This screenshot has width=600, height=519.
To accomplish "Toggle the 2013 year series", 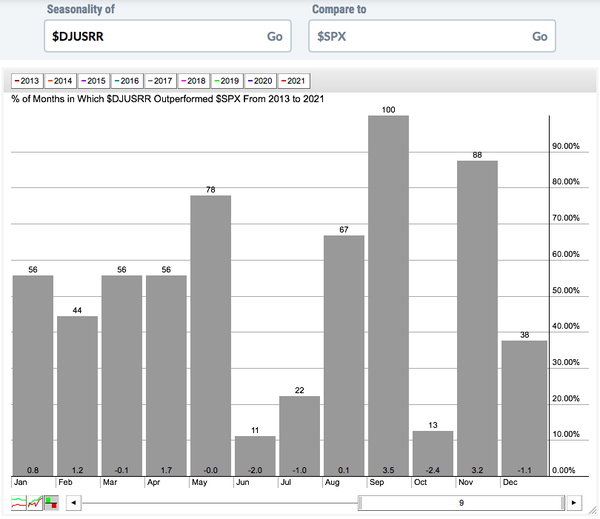I will click(27, 79).
